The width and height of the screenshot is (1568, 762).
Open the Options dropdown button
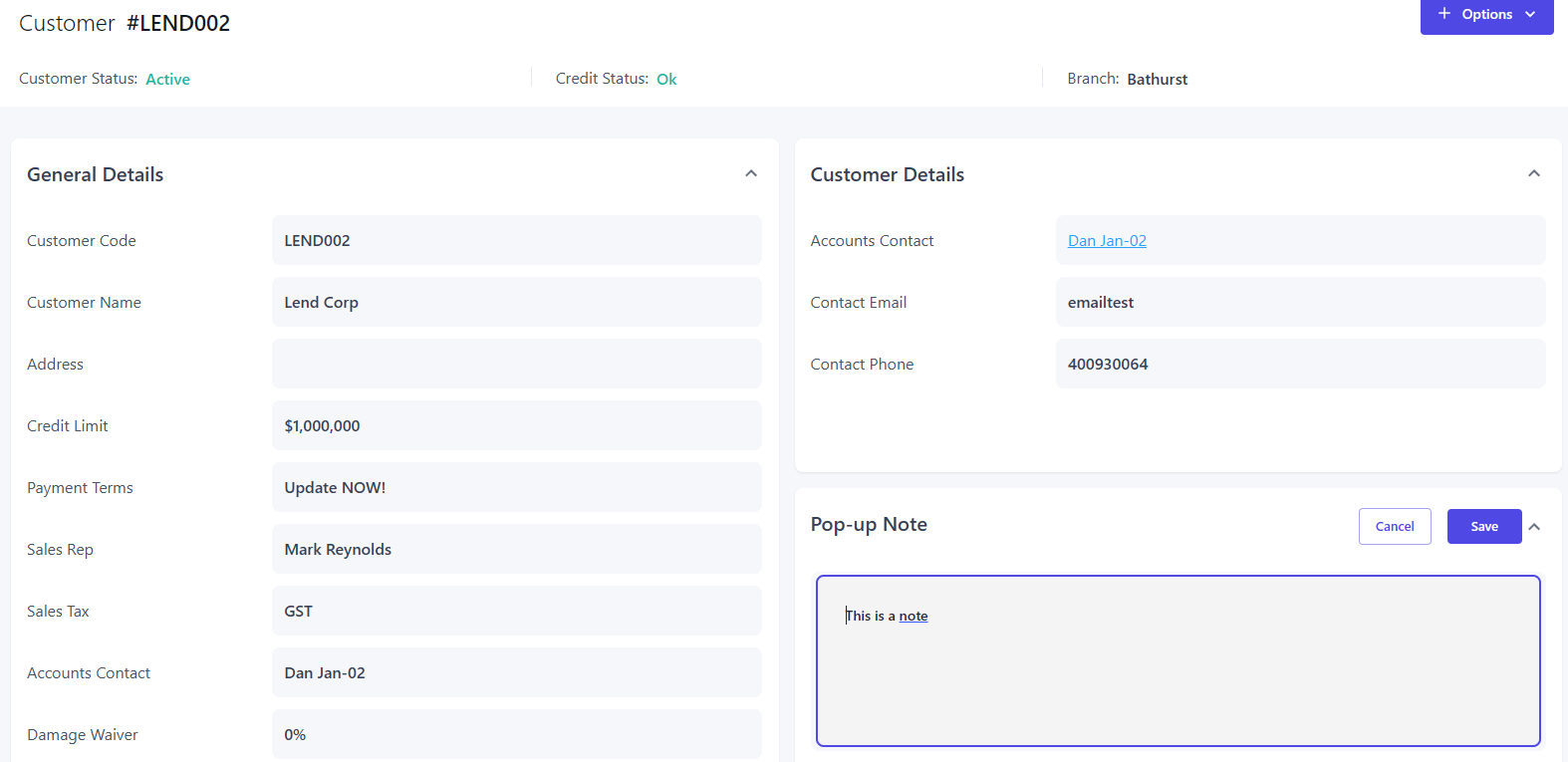click(x=1486, y=15)
